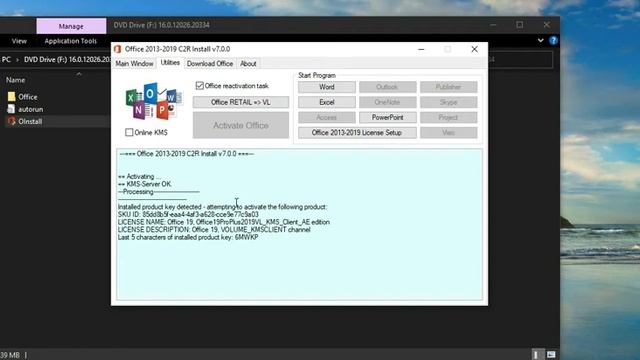Close the Office C2R Install window
640x360 pixels.
tap(474, 49)
